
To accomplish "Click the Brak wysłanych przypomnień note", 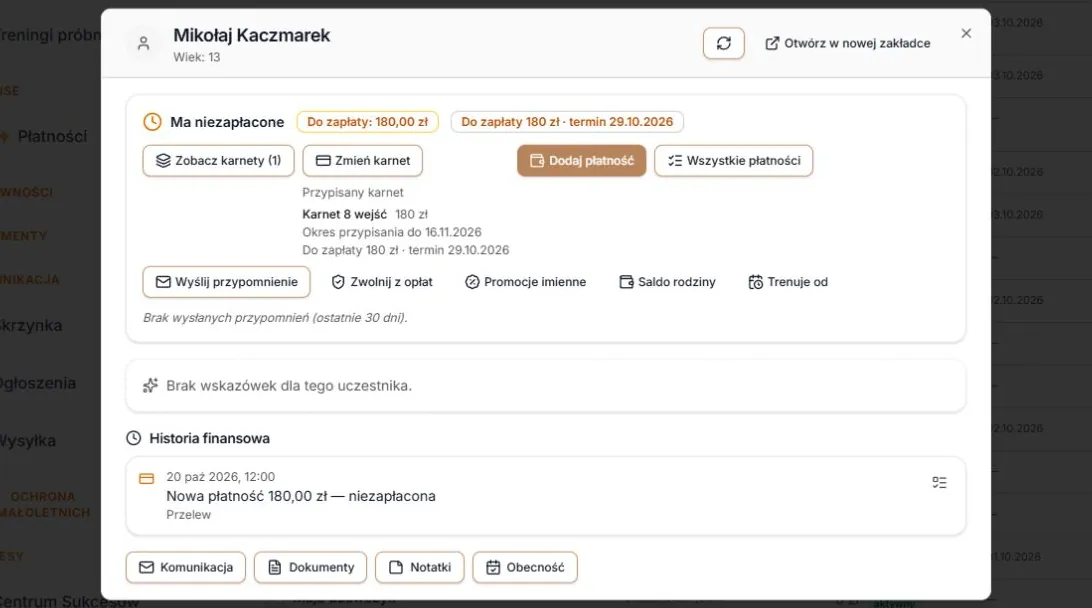I will 275,318.
